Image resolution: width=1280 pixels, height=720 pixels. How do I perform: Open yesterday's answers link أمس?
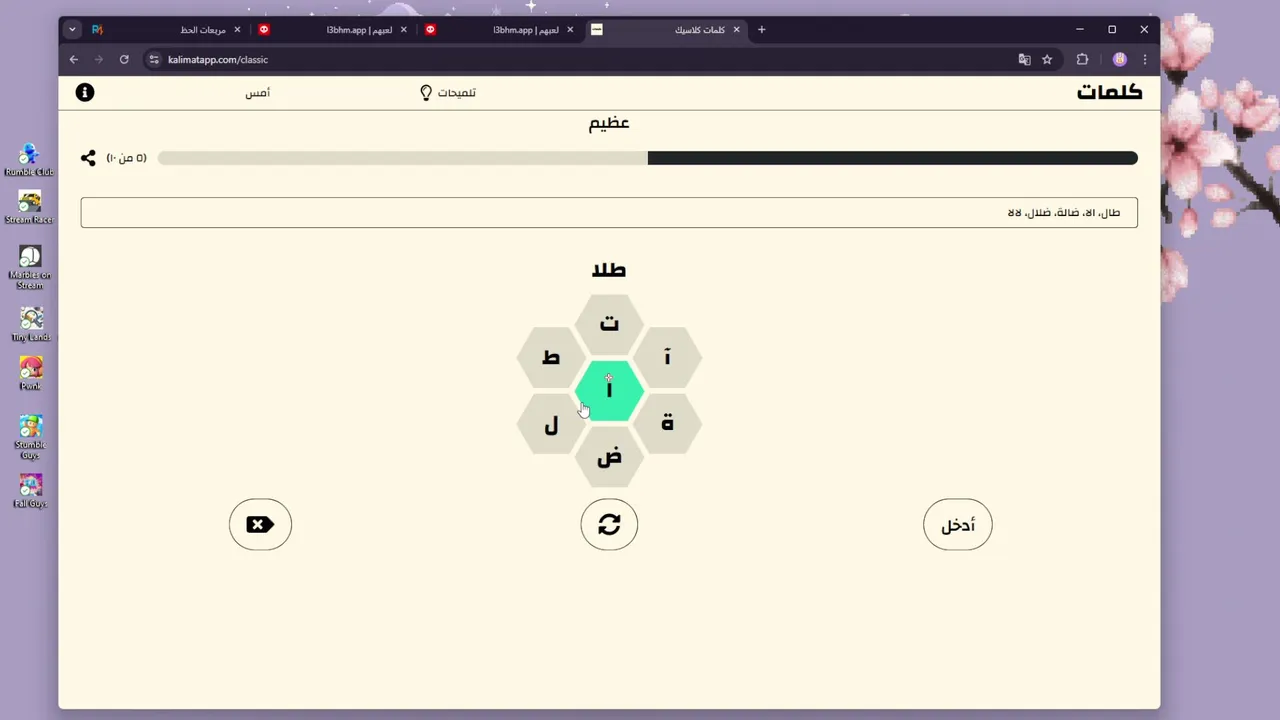click(258, 92)
